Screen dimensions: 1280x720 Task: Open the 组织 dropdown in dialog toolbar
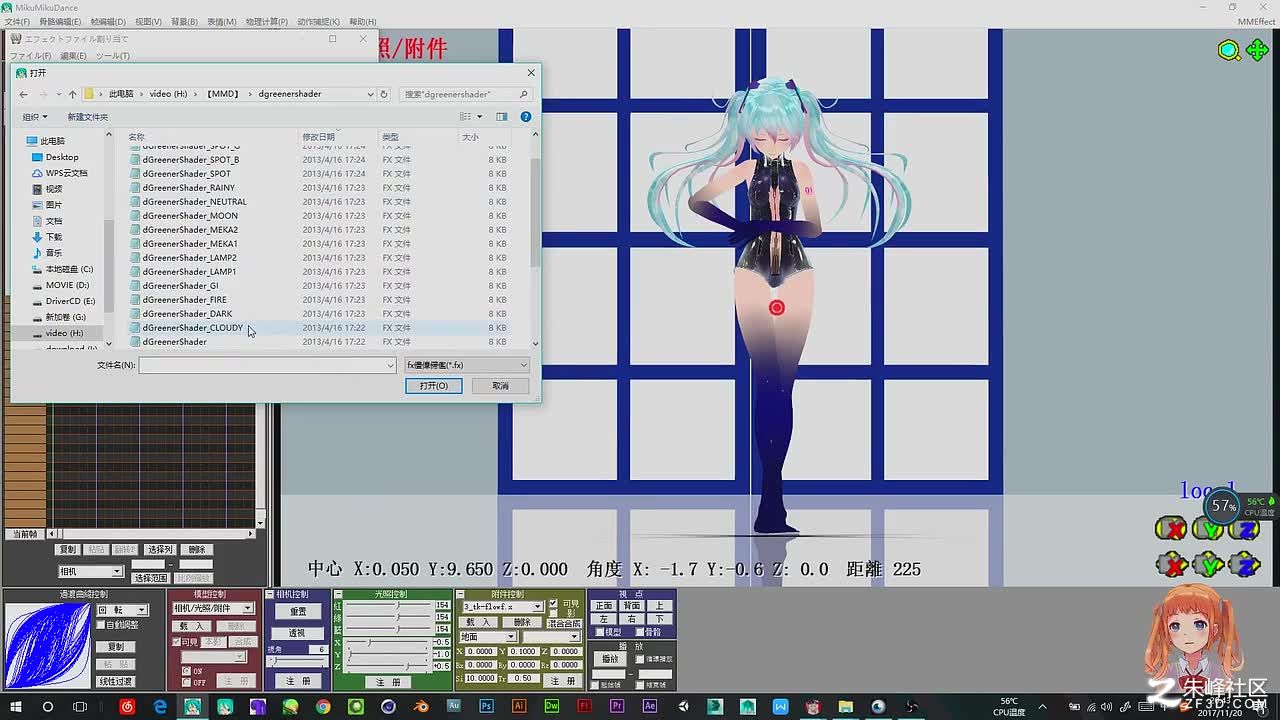pos(35,117)
